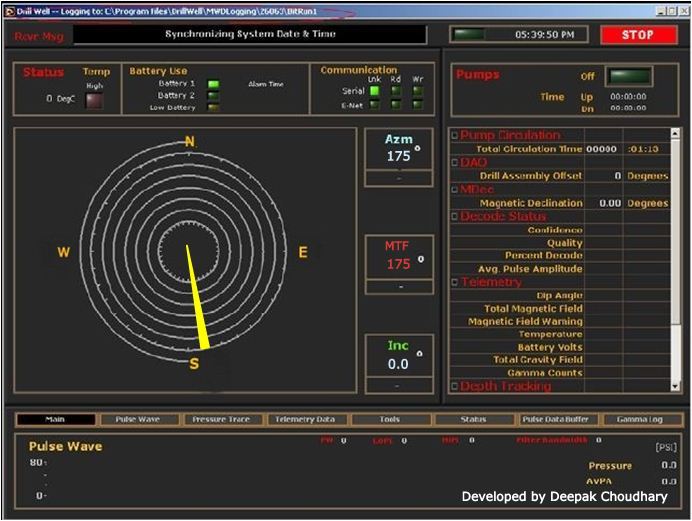This screenshot has width=692, height=521.
Task: Click the E-Net Rd indicator LED
Action: tap(396, 105)
